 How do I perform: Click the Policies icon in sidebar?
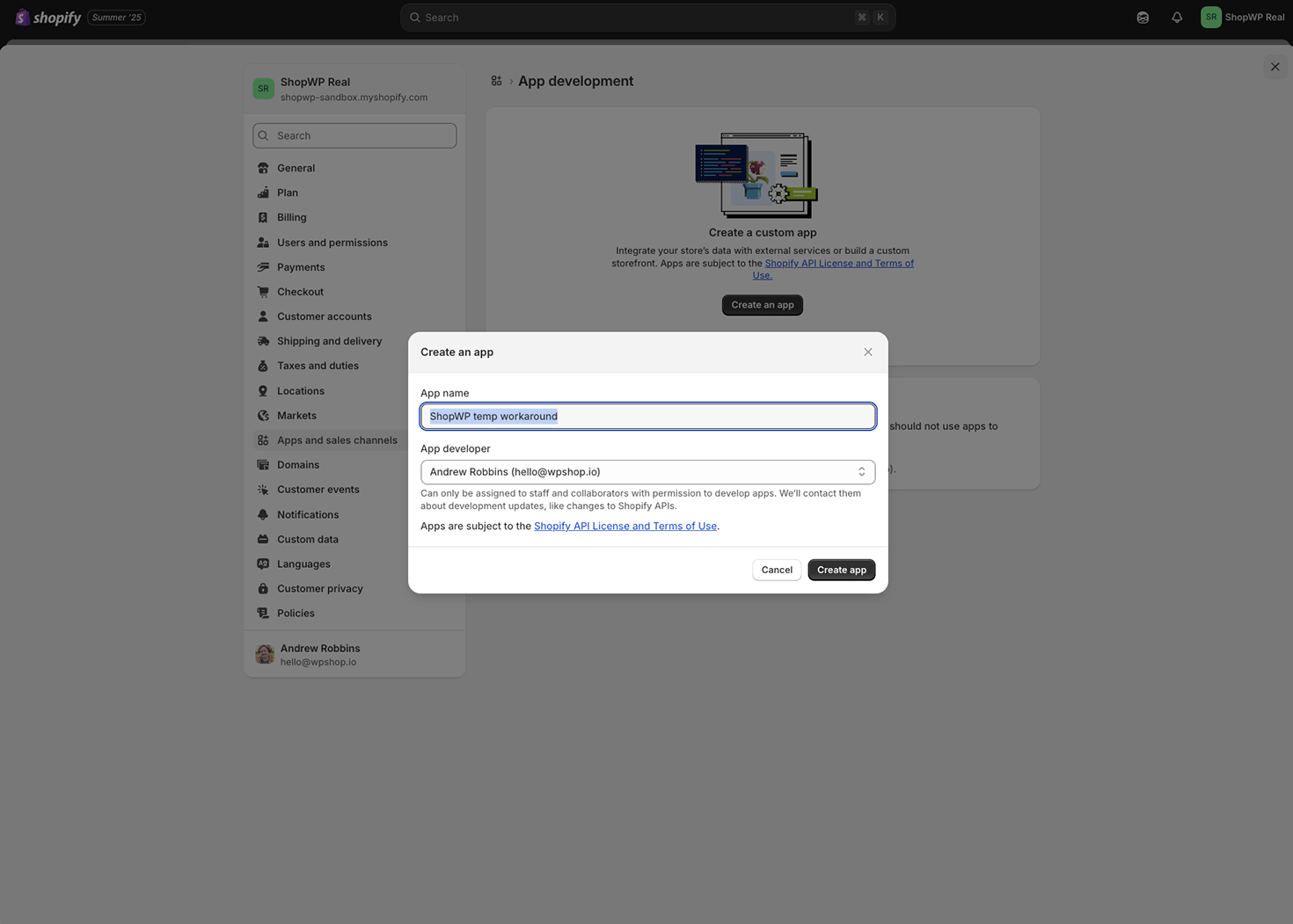point(263,614)
